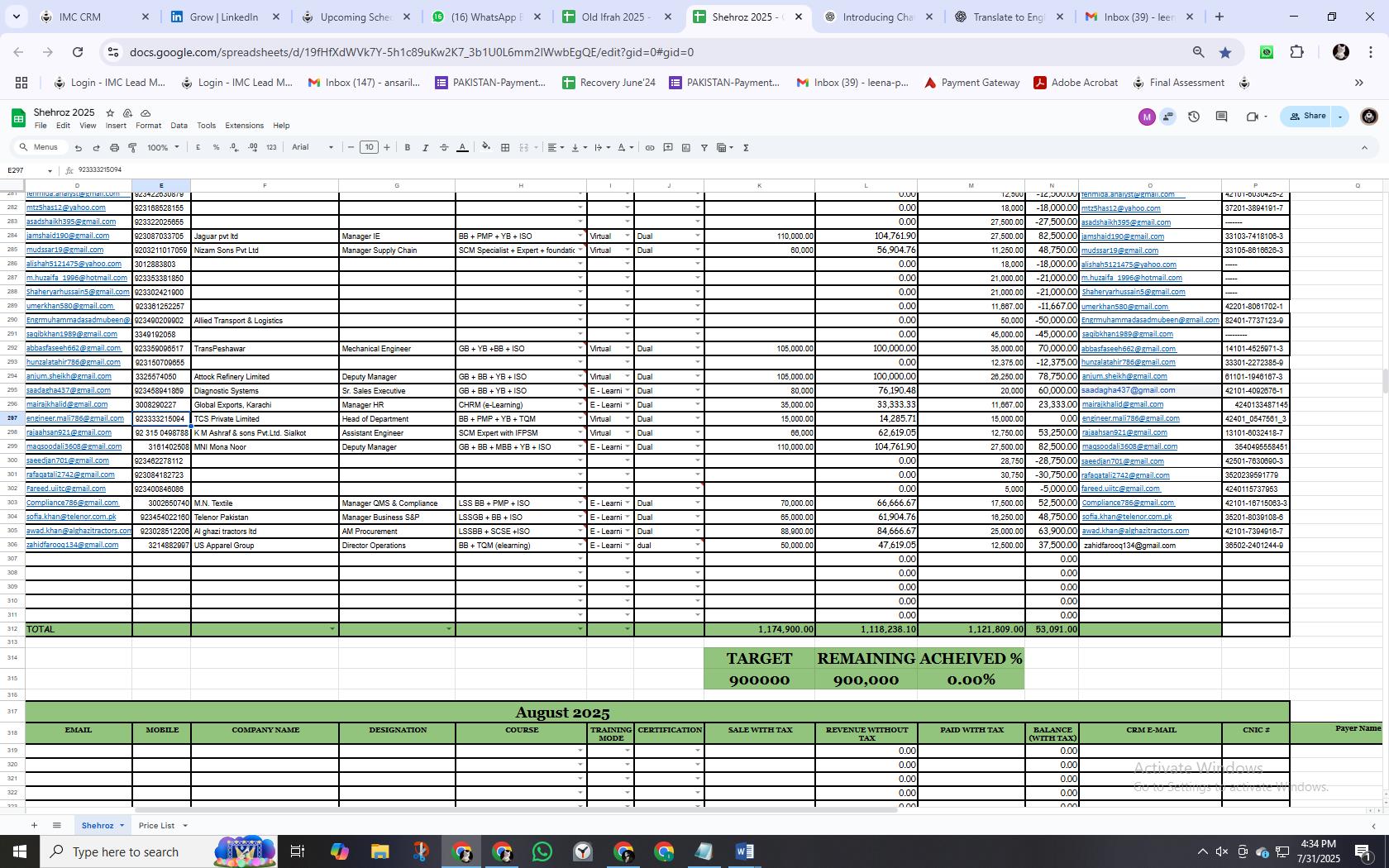Image resolution: width=1389 pixels, height=868 pixels.
Task: Open version history clock icon
Action: [x=1194, y=117]
